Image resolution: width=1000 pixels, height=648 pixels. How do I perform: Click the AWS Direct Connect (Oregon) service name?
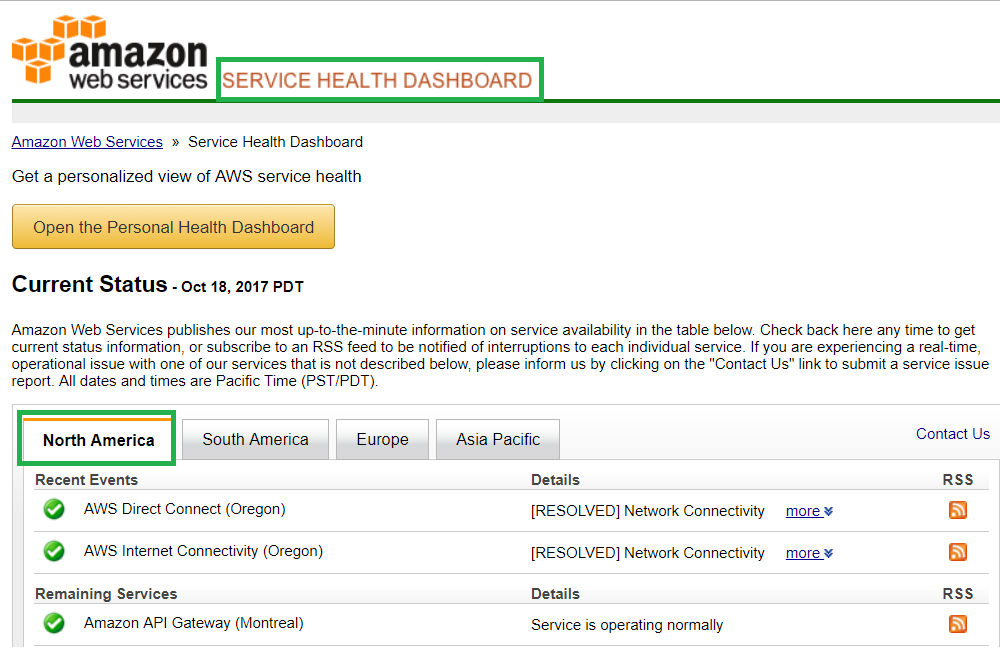pyautogui.click(x=184, y=509)
